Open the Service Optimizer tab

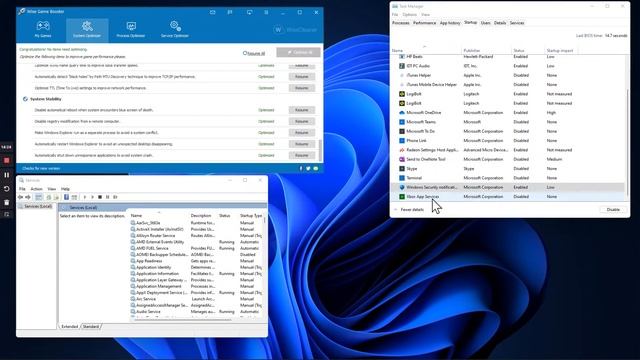(175, 30)
